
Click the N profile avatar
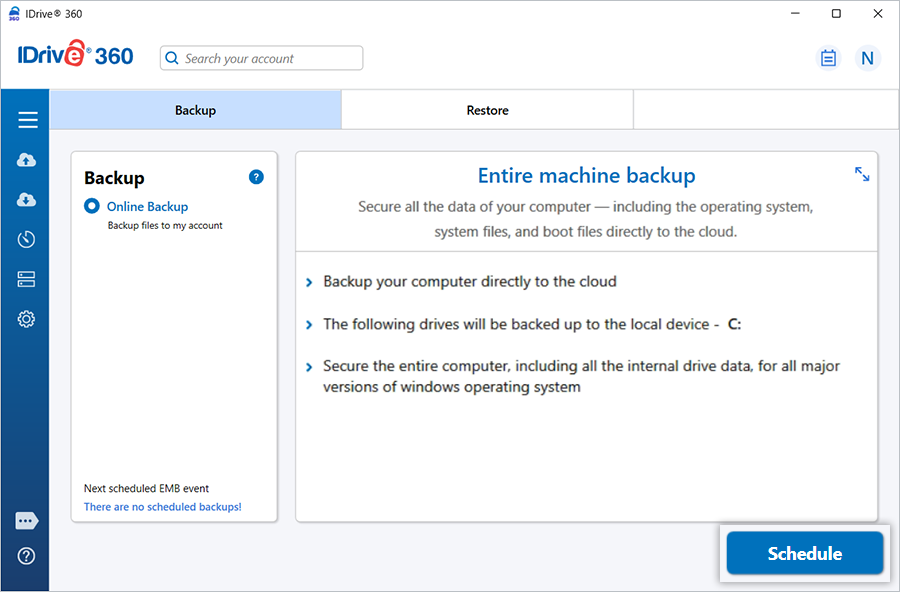pyautogui.click(x=867, y=58)
